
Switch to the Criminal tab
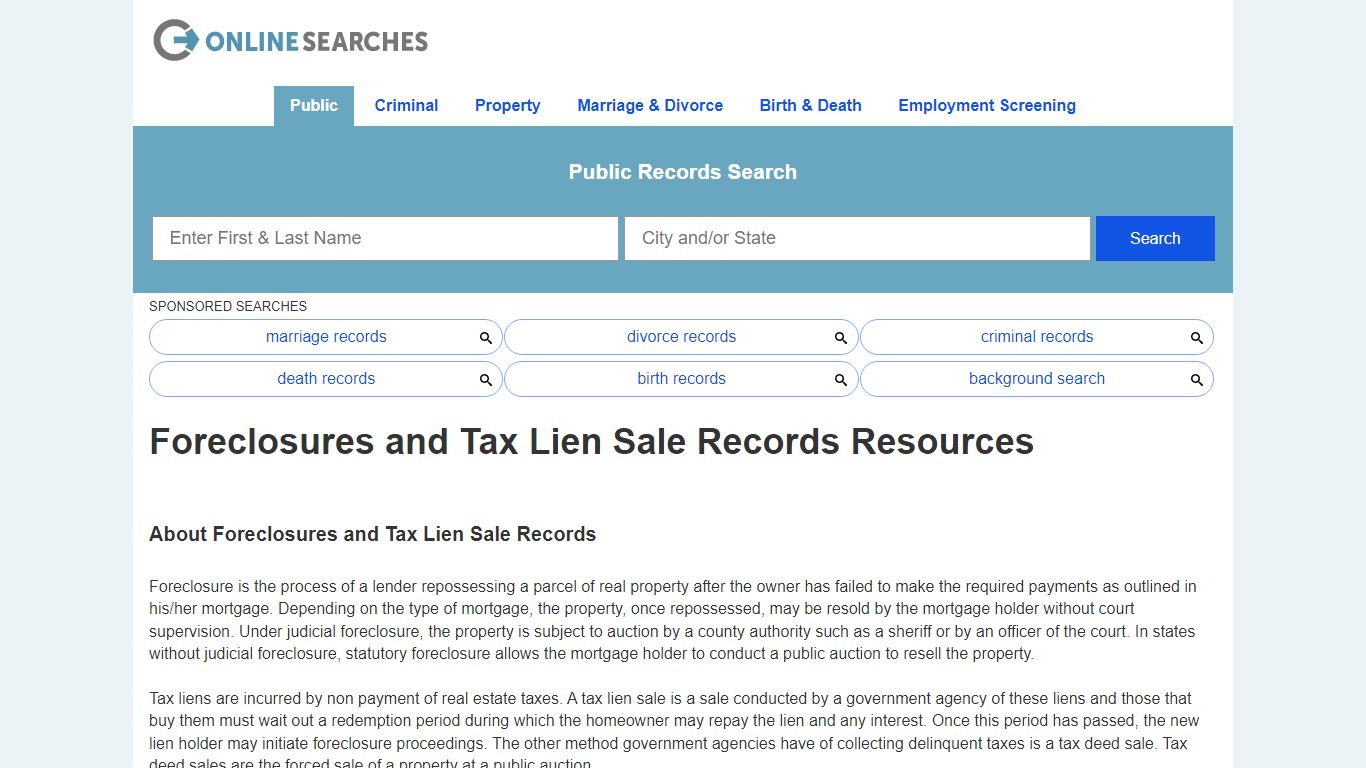[406, 106]
